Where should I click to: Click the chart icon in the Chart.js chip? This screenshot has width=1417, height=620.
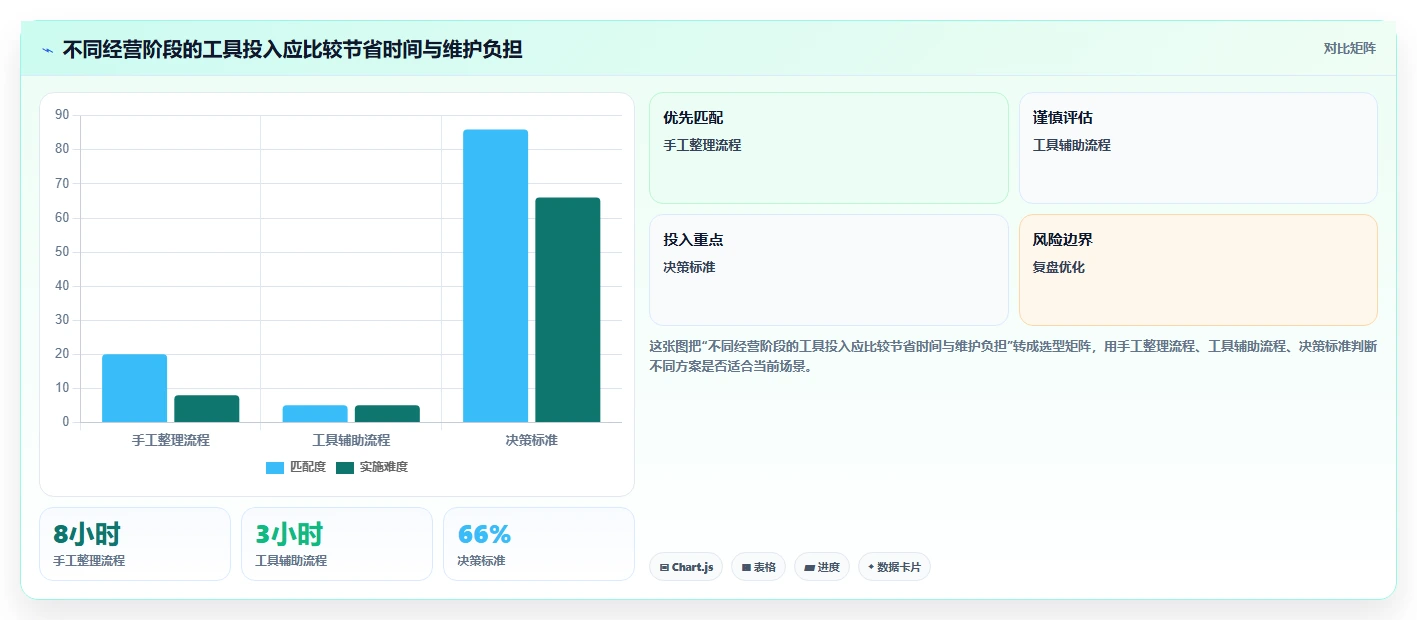click(x=664, y=567)
